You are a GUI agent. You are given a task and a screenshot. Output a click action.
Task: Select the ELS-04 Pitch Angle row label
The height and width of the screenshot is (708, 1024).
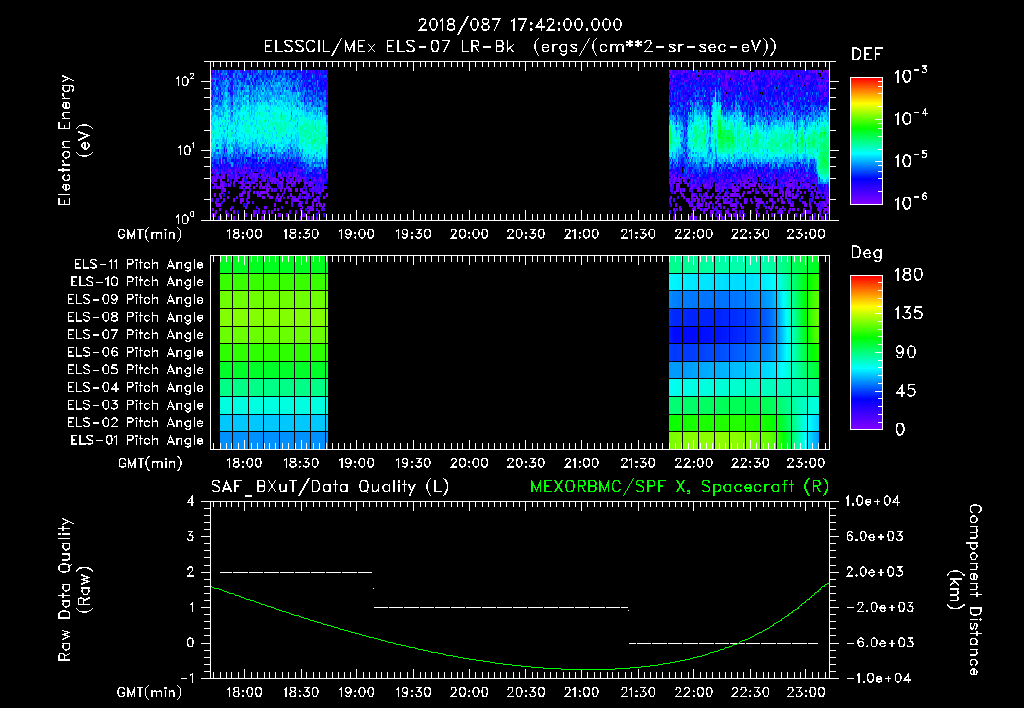point(135,387)
